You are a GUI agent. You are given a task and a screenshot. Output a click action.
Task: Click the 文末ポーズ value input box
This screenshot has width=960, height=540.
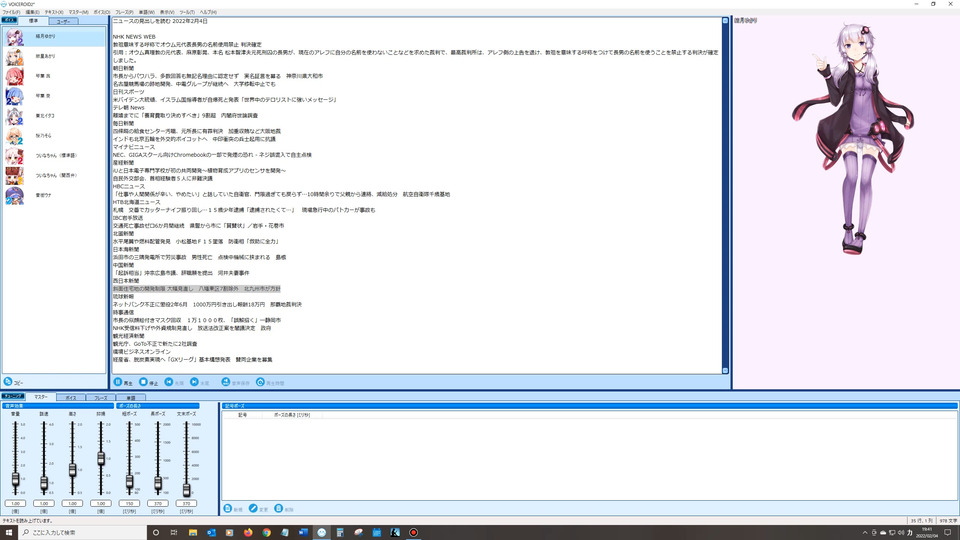pos(186,503)
